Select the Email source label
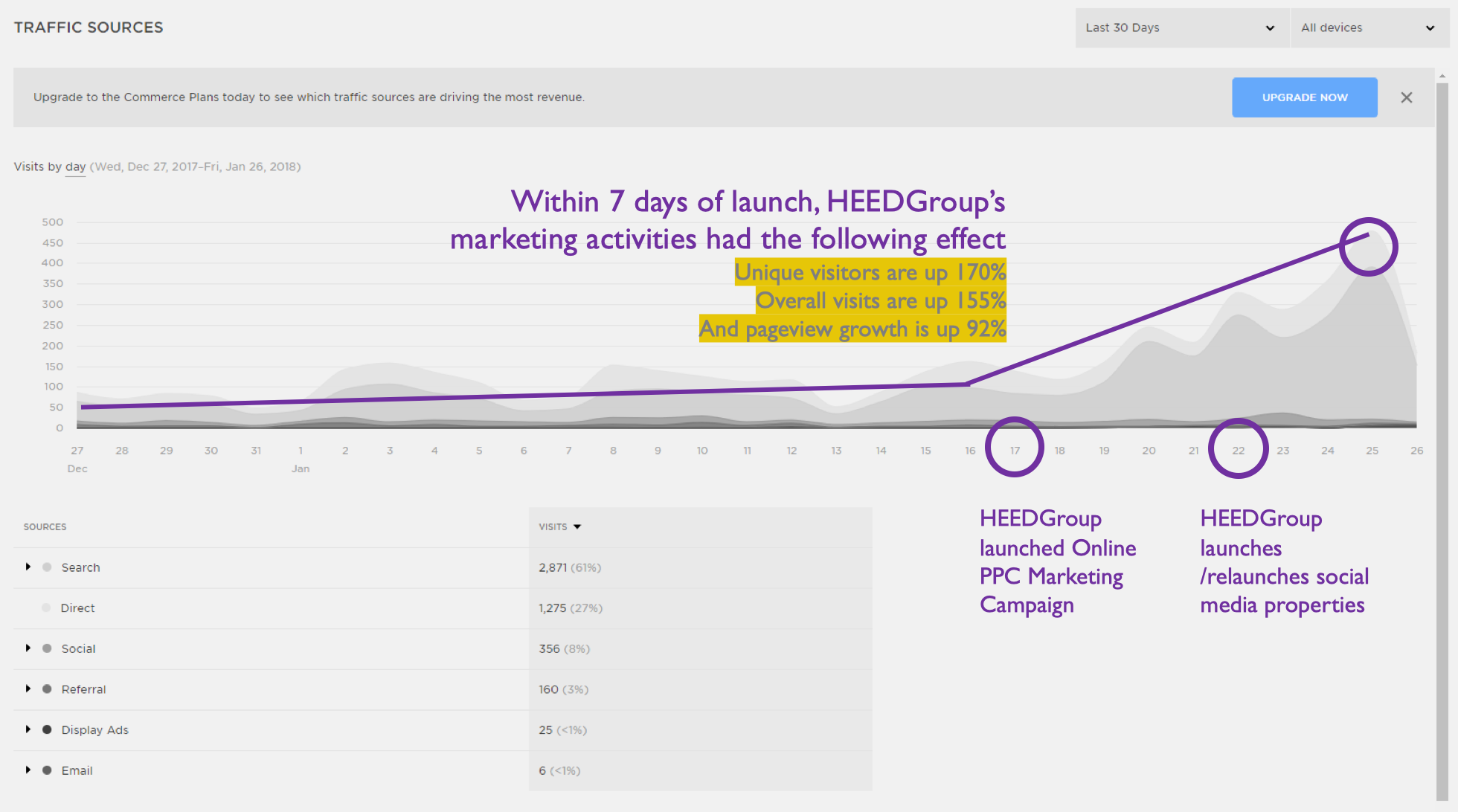This screenshot has height=812, width=1458. point(77,770)
